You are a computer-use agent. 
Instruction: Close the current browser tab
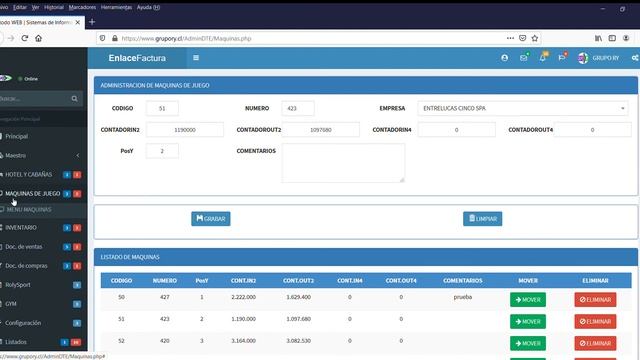tap(78, 22)
